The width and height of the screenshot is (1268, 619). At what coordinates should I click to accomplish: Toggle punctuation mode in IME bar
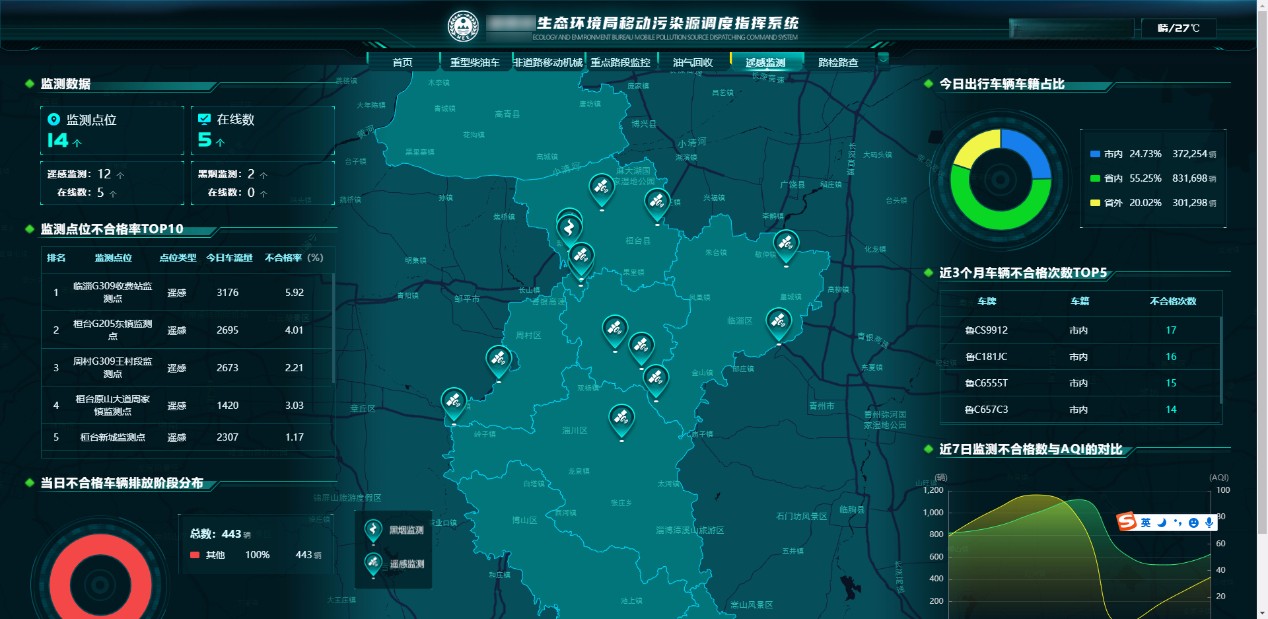point(1177,522)
